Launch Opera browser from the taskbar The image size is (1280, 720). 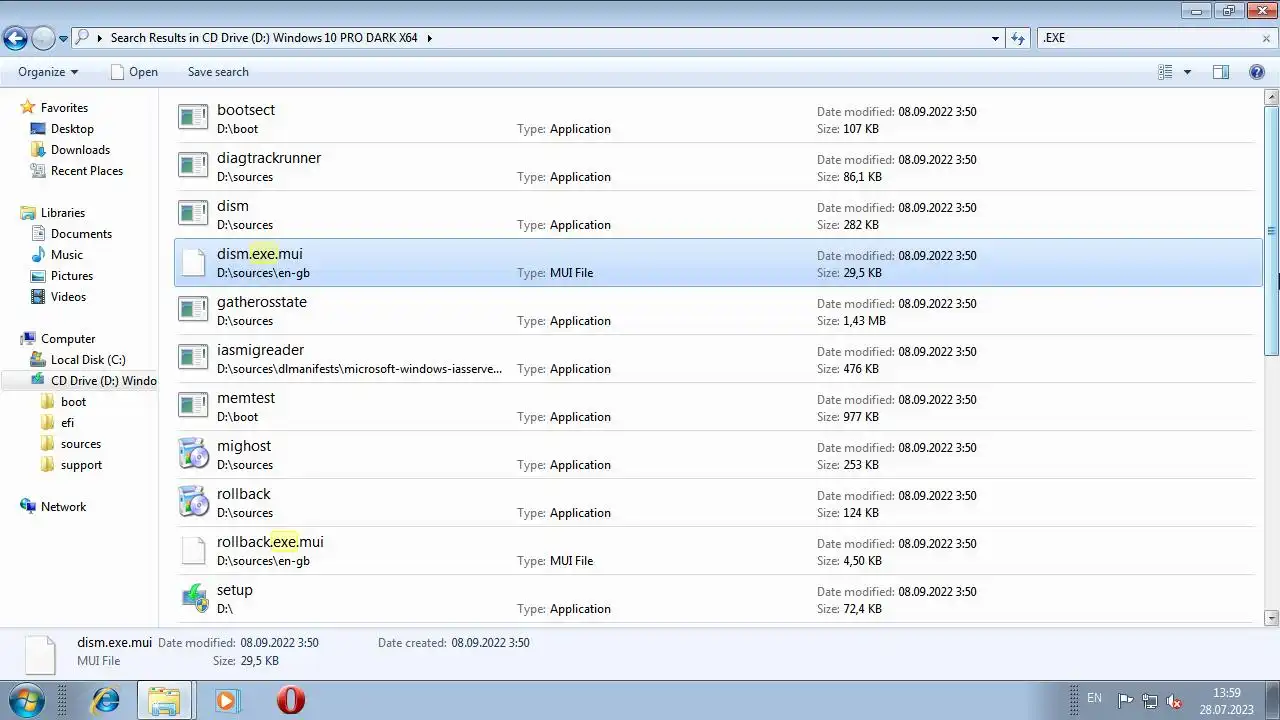[290, 700]
